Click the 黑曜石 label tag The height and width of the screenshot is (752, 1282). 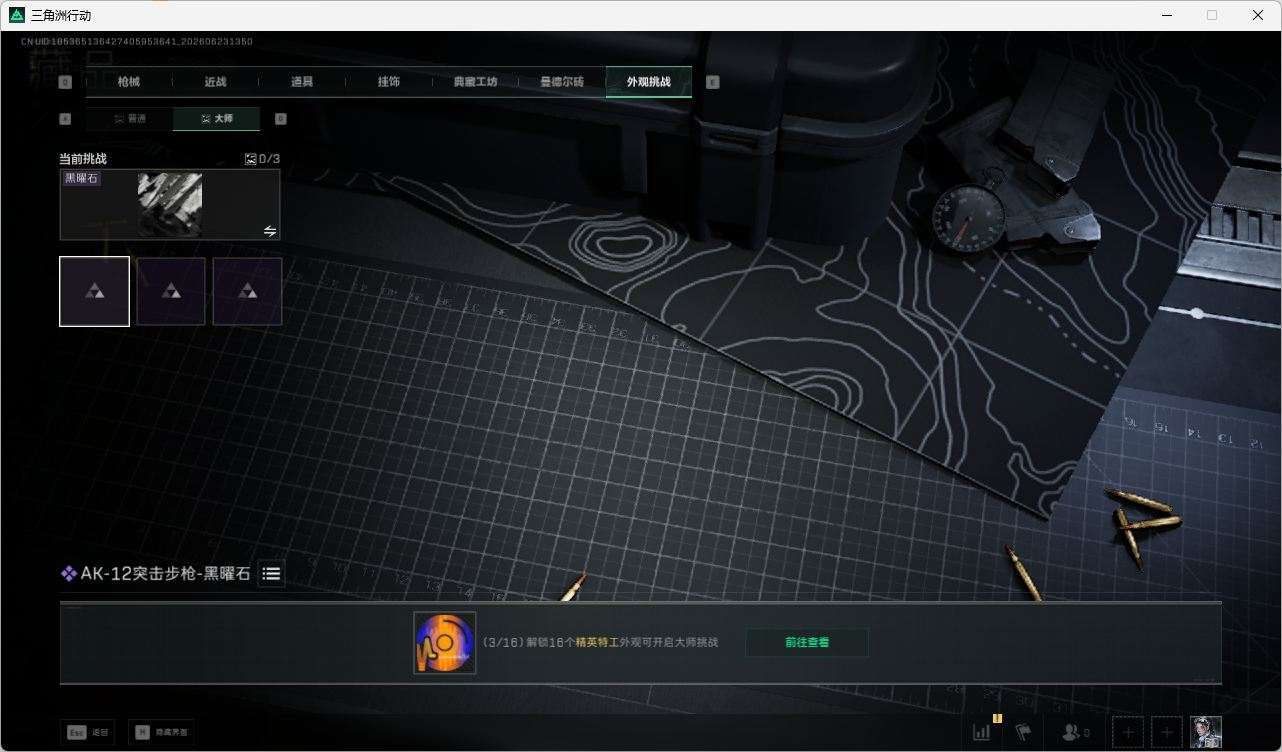click(x=81, y=178)
